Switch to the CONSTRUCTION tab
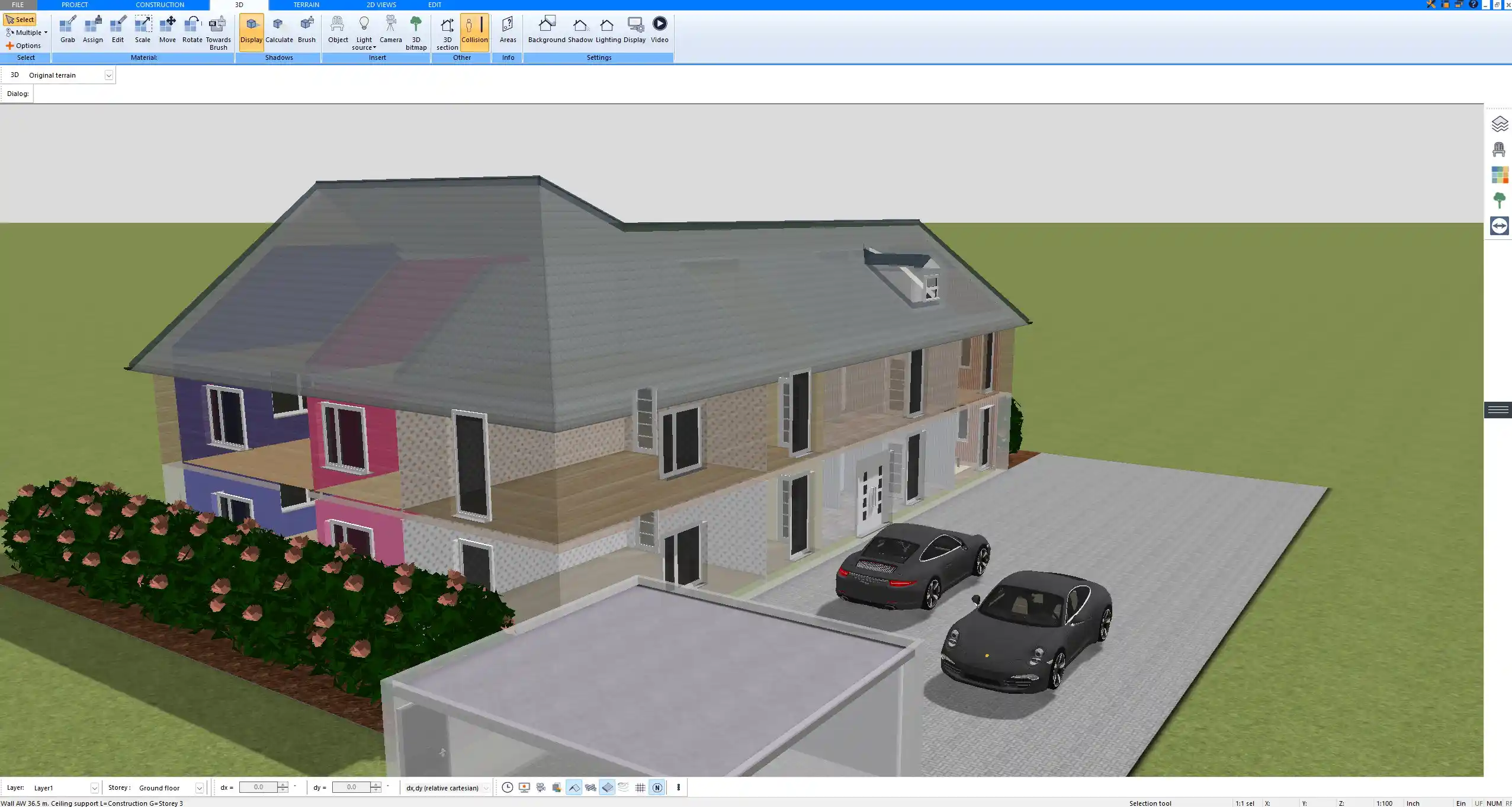Viewport: 1512px width, 807px height. click(x=160, y=5)
